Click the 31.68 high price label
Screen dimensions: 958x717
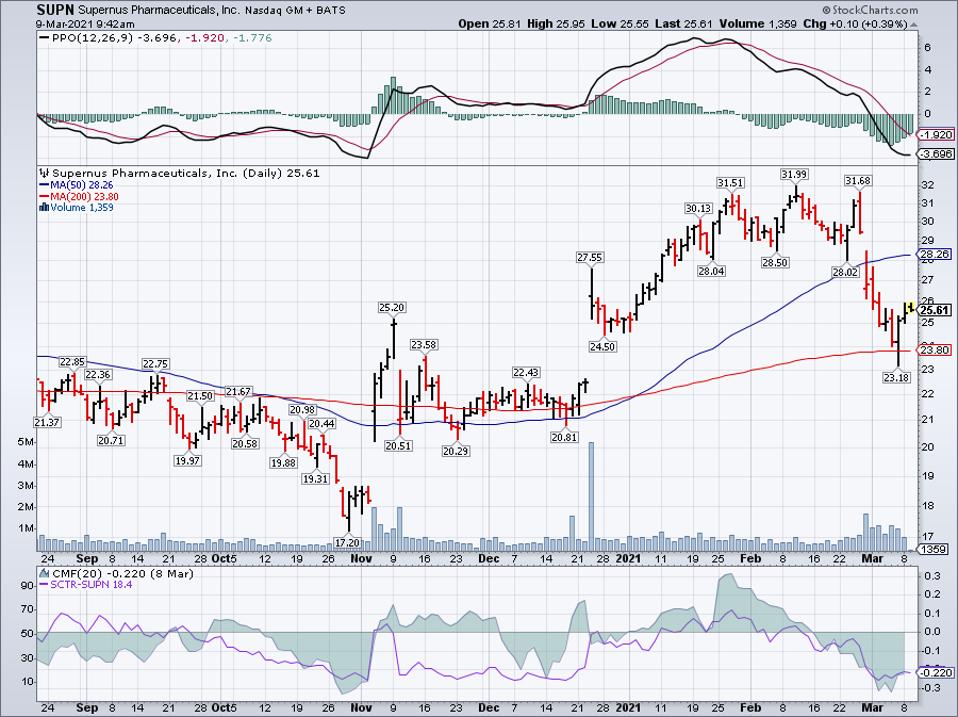[x=858, y=181]
